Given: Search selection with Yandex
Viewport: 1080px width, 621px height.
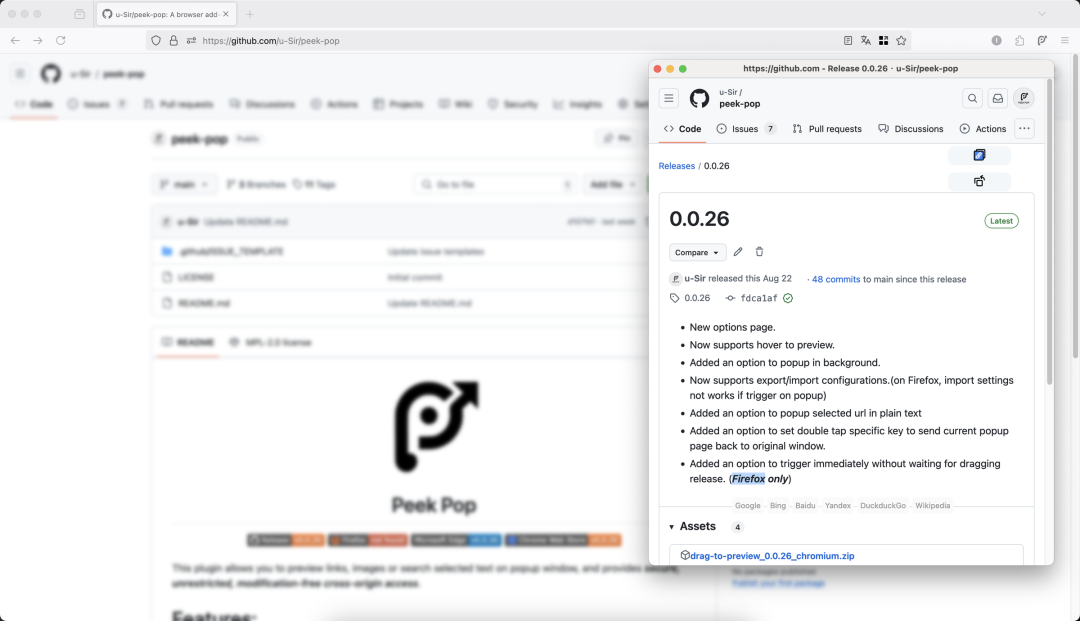Looking at the screenshot, I should point(838,505).
